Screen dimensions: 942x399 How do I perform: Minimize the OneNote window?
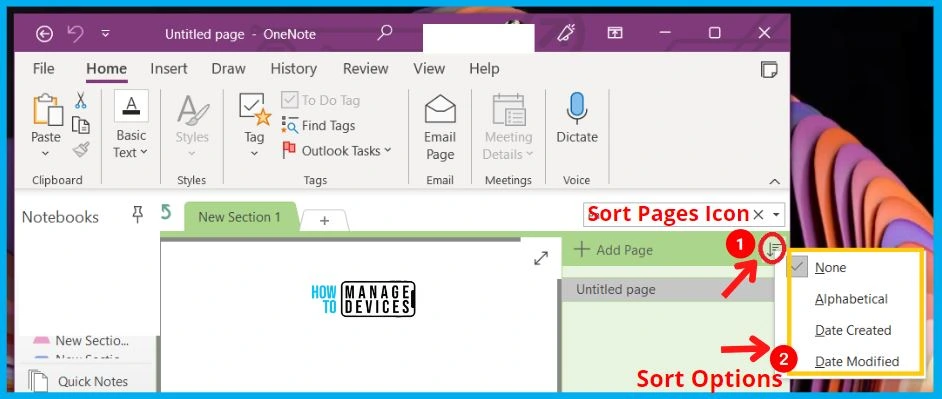664,33
